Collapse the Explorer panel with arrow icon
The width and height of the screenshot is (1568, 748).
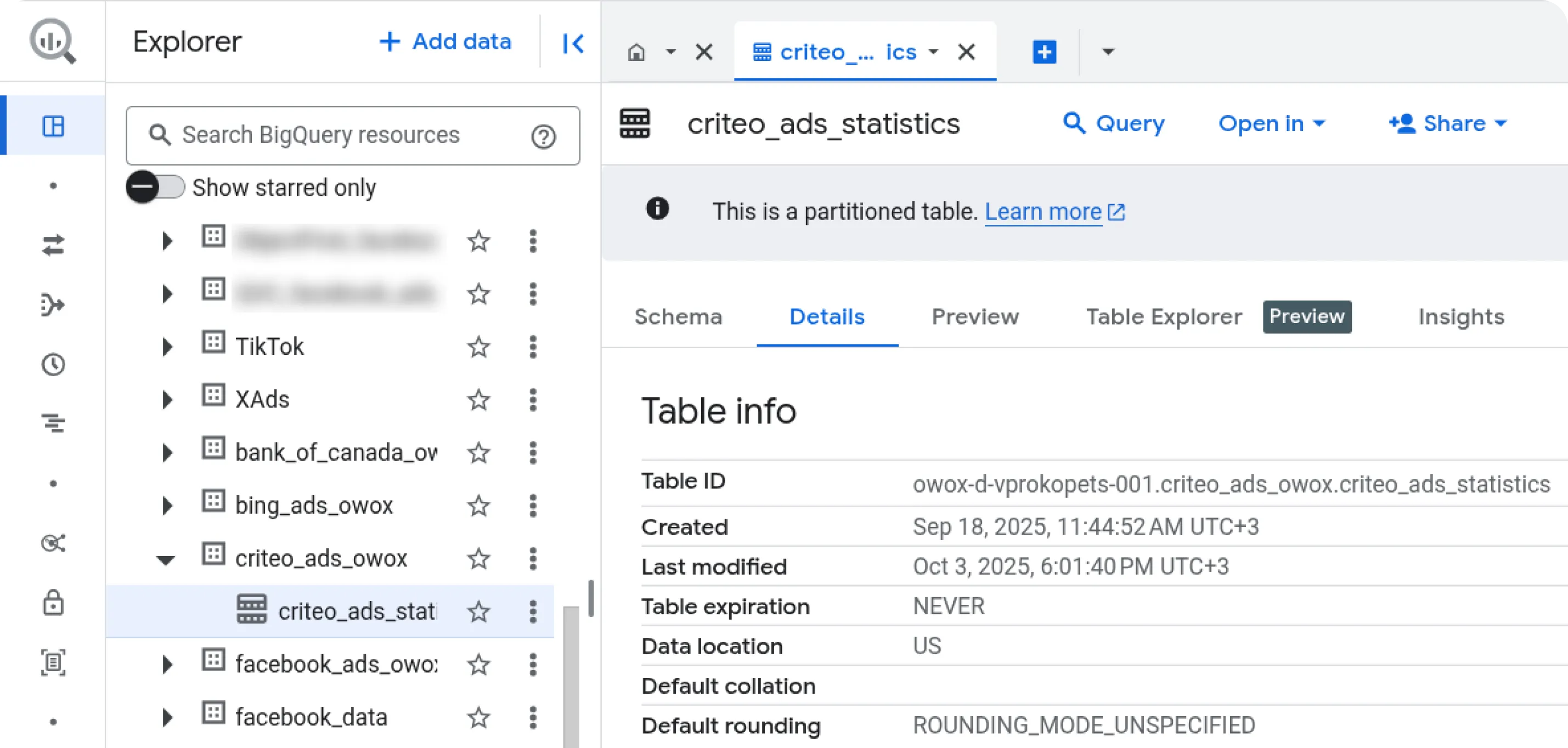(573, 43)
